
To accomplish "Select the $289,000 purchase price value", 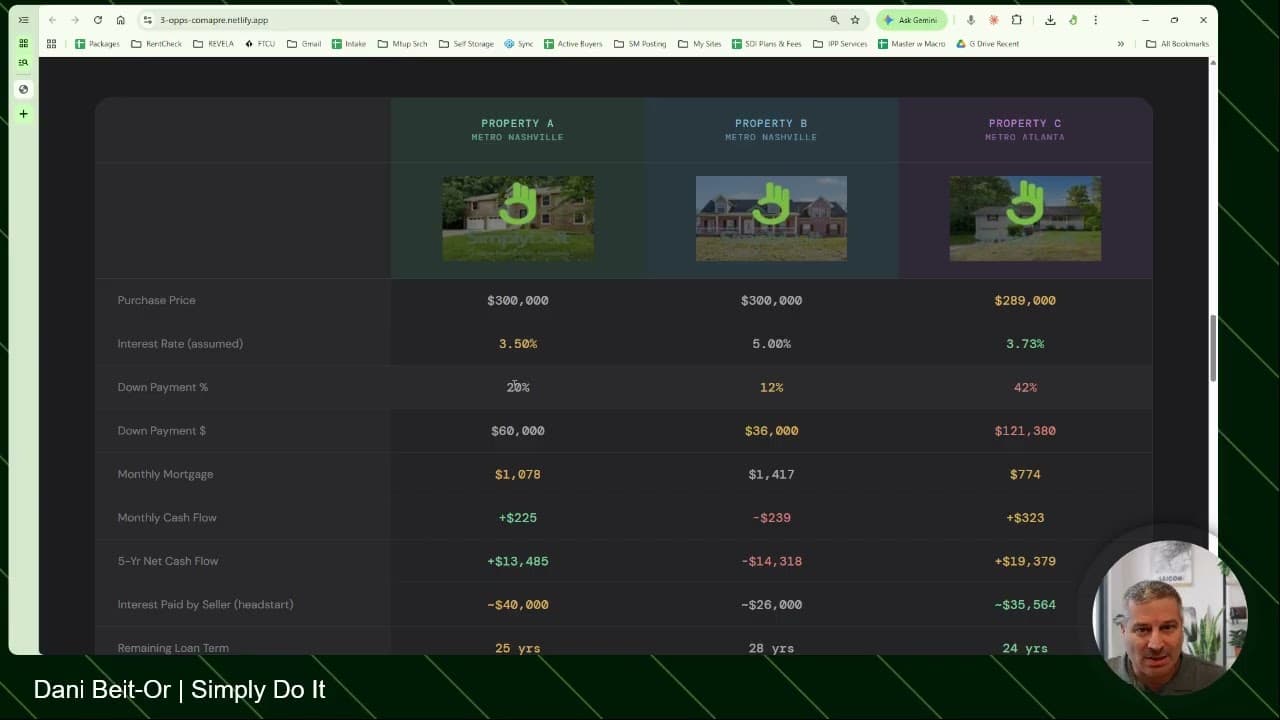I will [1025, 300].
